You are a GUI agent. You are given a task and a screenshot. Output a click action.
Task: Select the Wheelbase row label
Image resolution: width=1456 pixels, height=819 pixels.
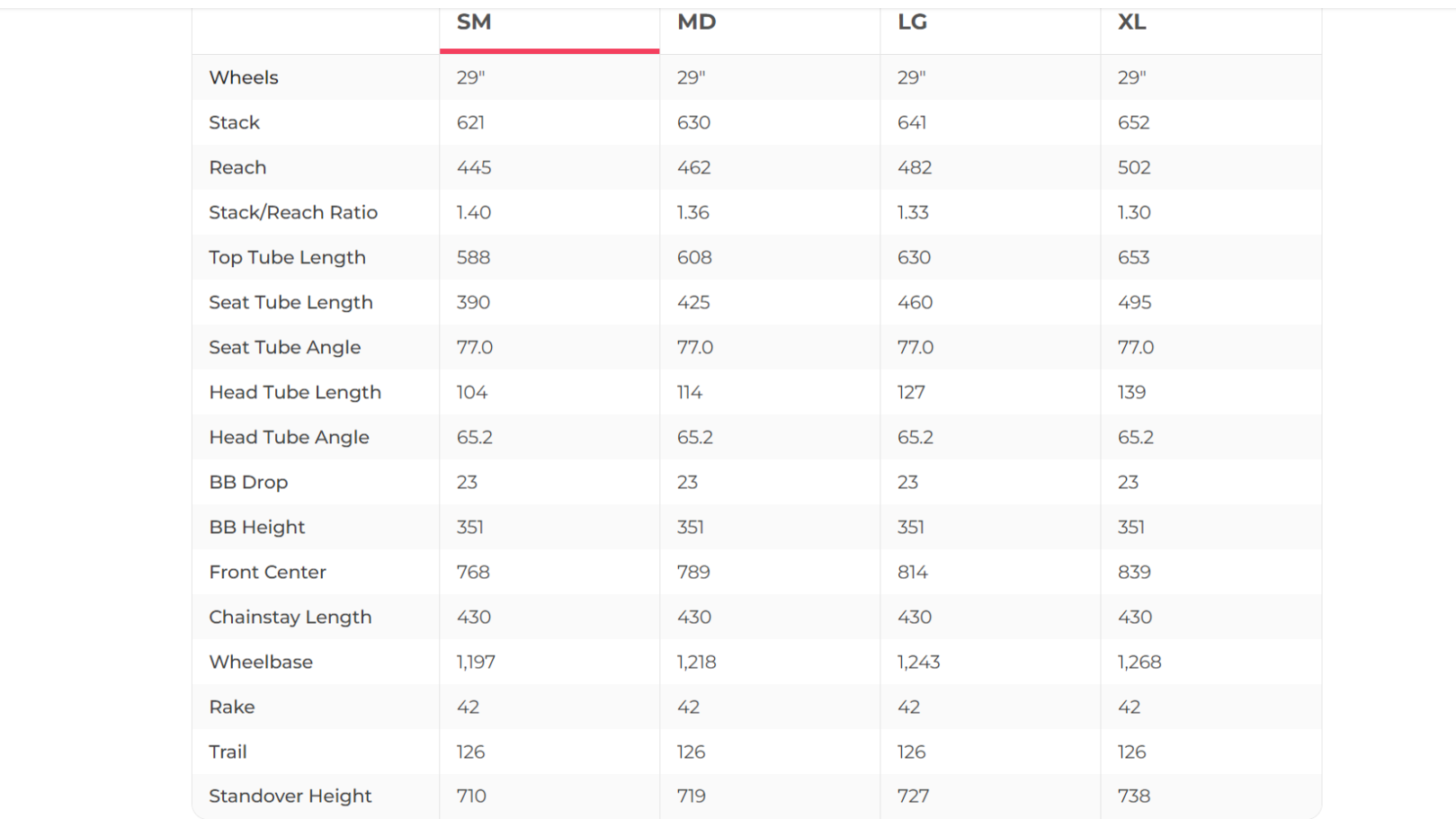click(261, 662)
